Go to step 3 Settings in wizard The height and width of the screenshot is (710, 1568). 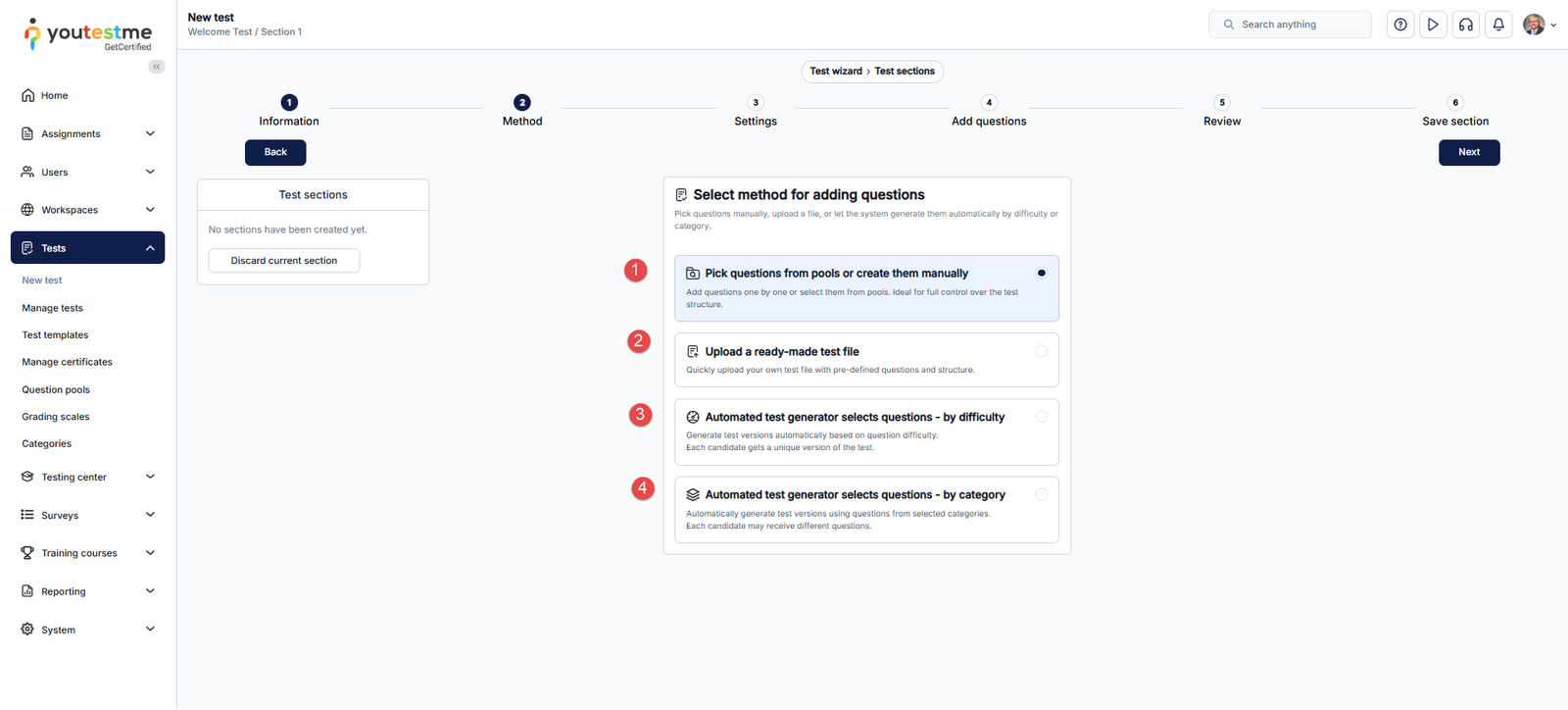click(755, 103)
